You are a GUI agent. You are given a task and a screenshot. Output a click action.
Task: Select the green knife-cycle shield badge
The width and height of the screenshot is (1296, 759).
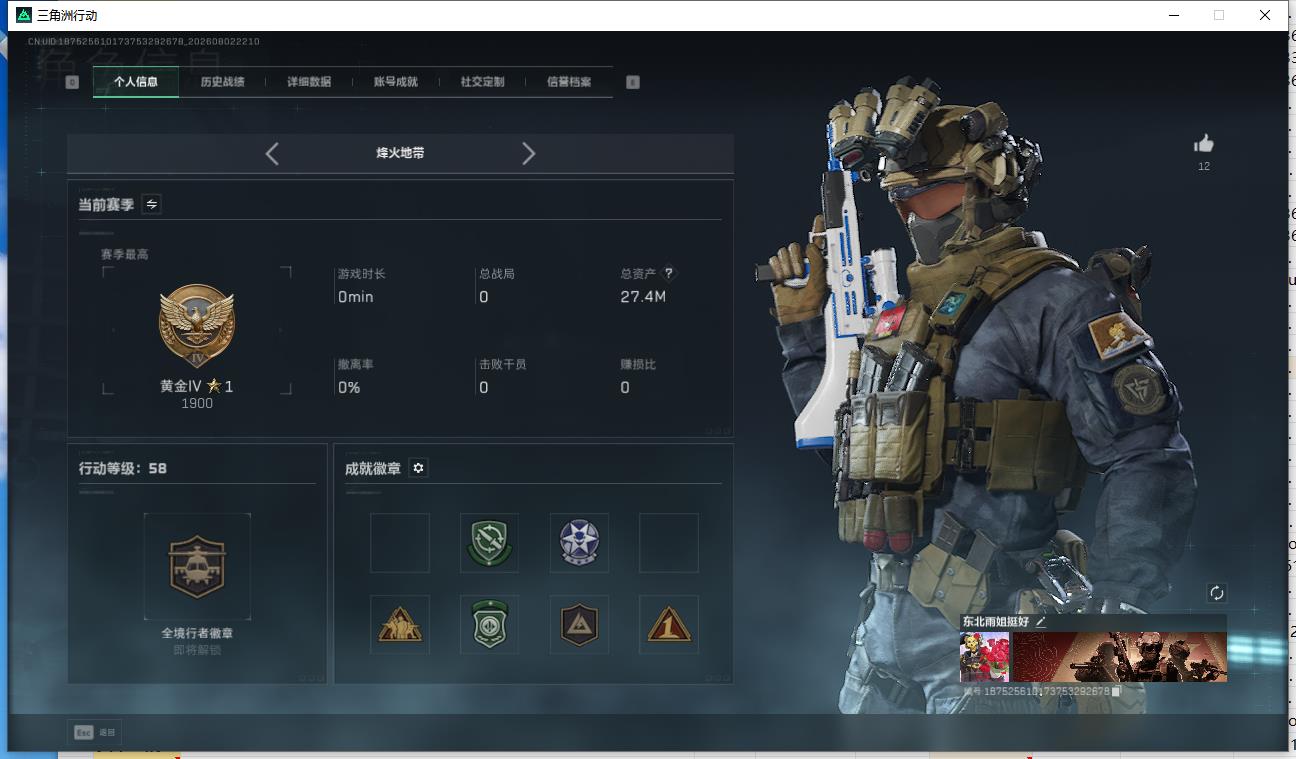pos(489,543)
